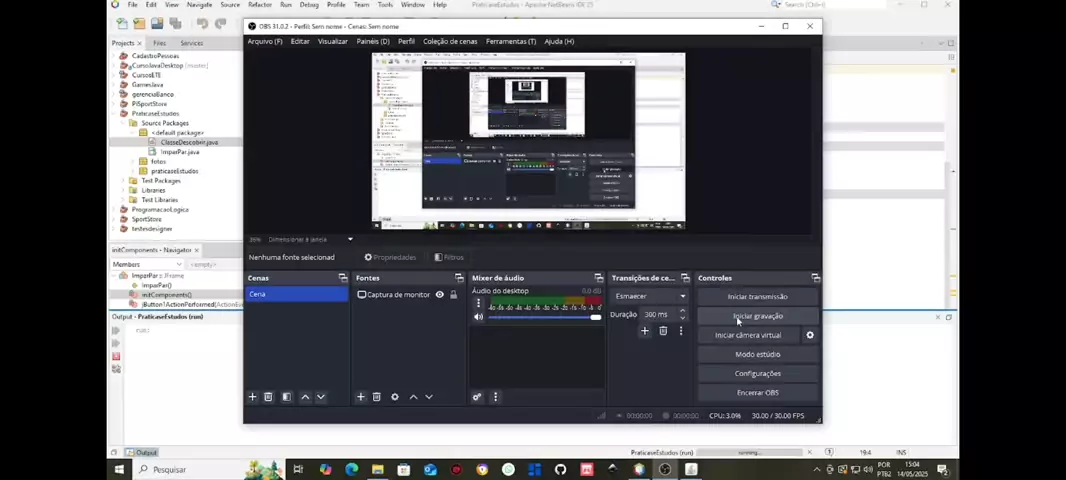The height and width of the screenshot is (480, 1066).
Task: Open source properties gear in the Fontes panel
Action: point(395,397)
